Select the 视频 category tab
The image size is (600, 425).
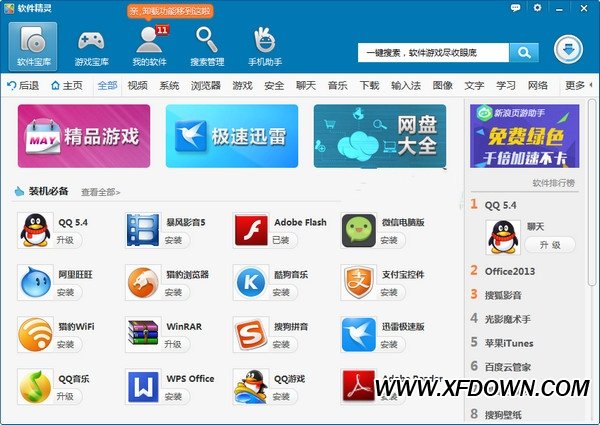[137, 85]
